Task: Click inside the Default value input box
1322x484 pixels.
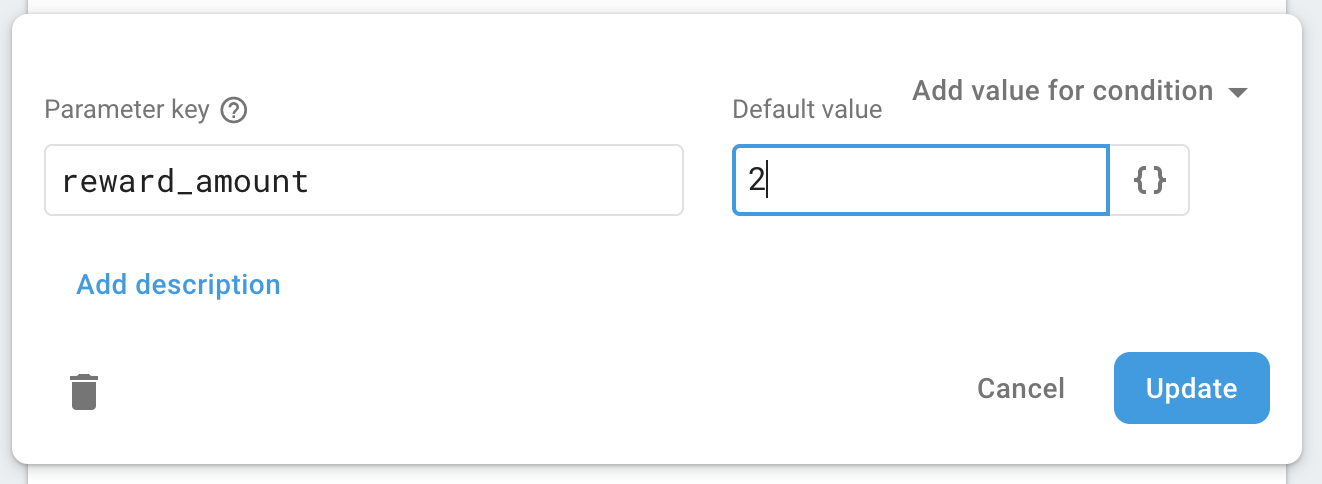Action: pos(920,180)
